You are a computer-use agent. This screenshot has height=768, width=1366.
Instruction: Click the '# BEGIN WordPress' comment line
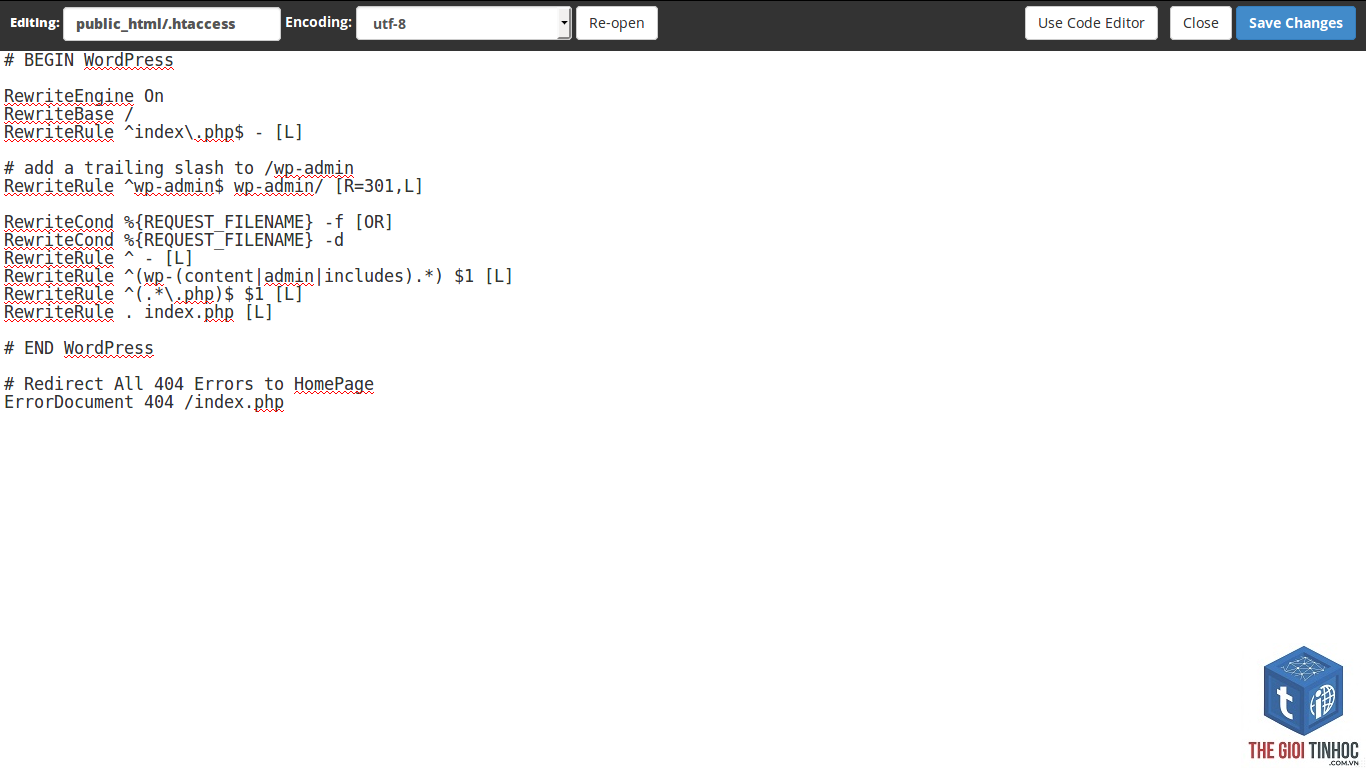pos(89,61)
